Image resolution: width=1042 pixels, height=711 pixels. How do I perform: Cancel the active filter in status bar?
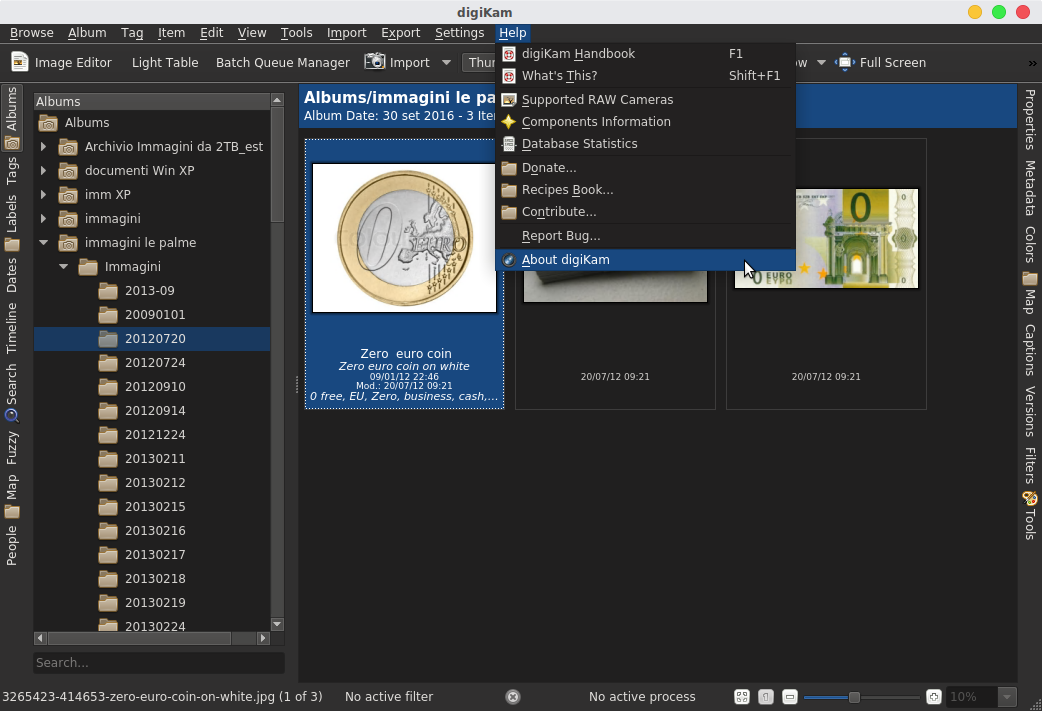pyautogui.click(x=513, y=697)
